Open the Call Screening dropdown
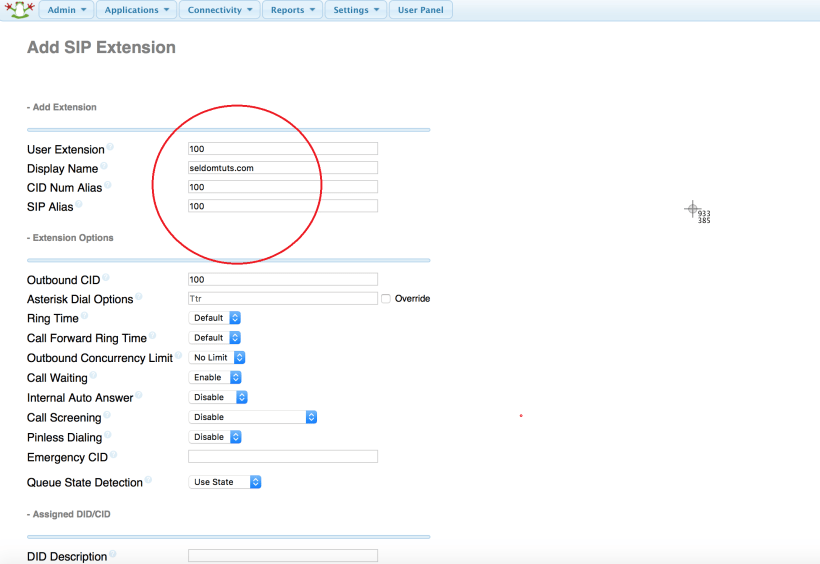The height and width of the screenshot is (564, 820). coord(253,417)
